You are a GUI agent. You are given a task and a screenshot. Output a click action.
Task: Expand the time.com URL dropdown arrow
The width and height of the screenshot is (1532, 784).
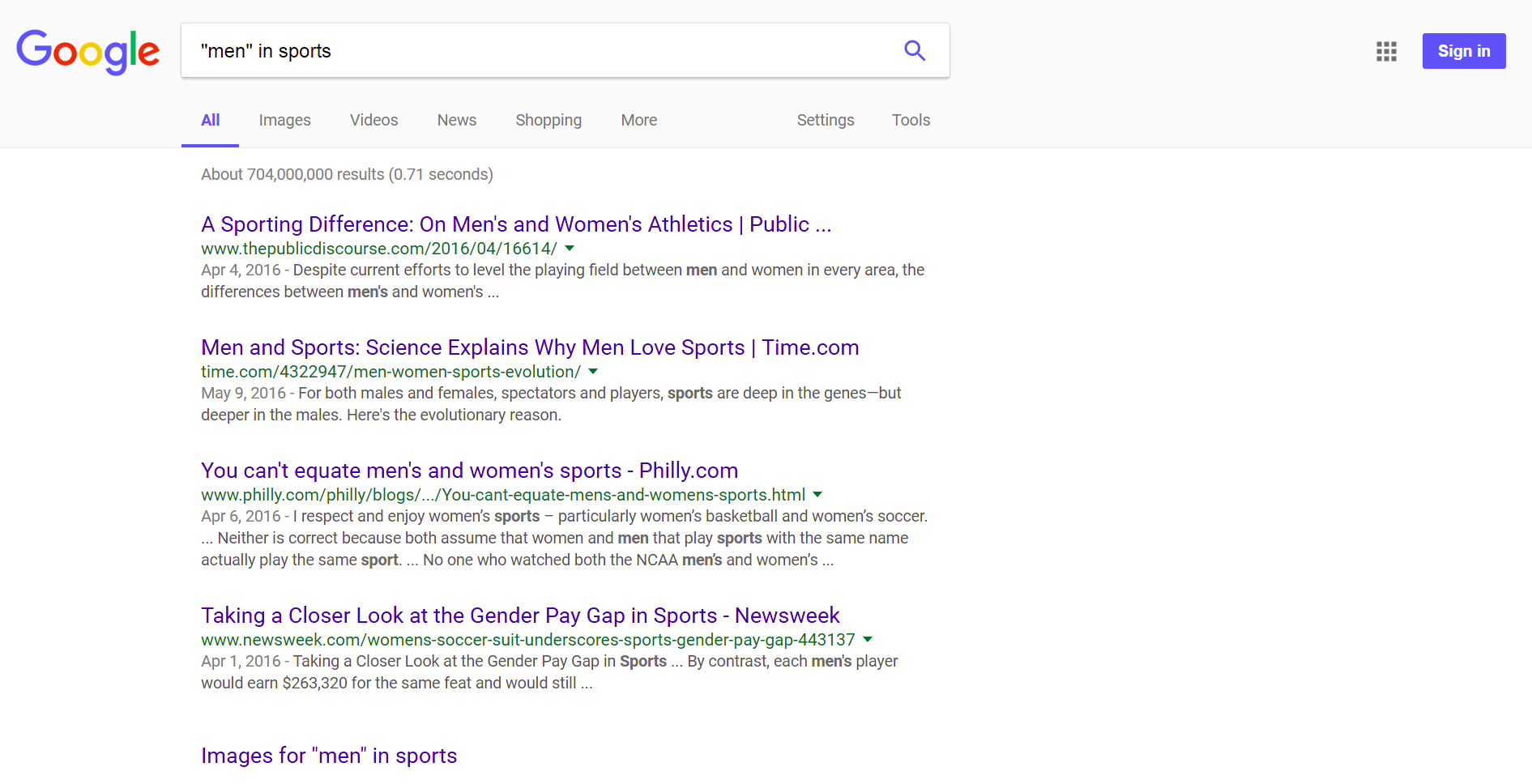point(593,372)
